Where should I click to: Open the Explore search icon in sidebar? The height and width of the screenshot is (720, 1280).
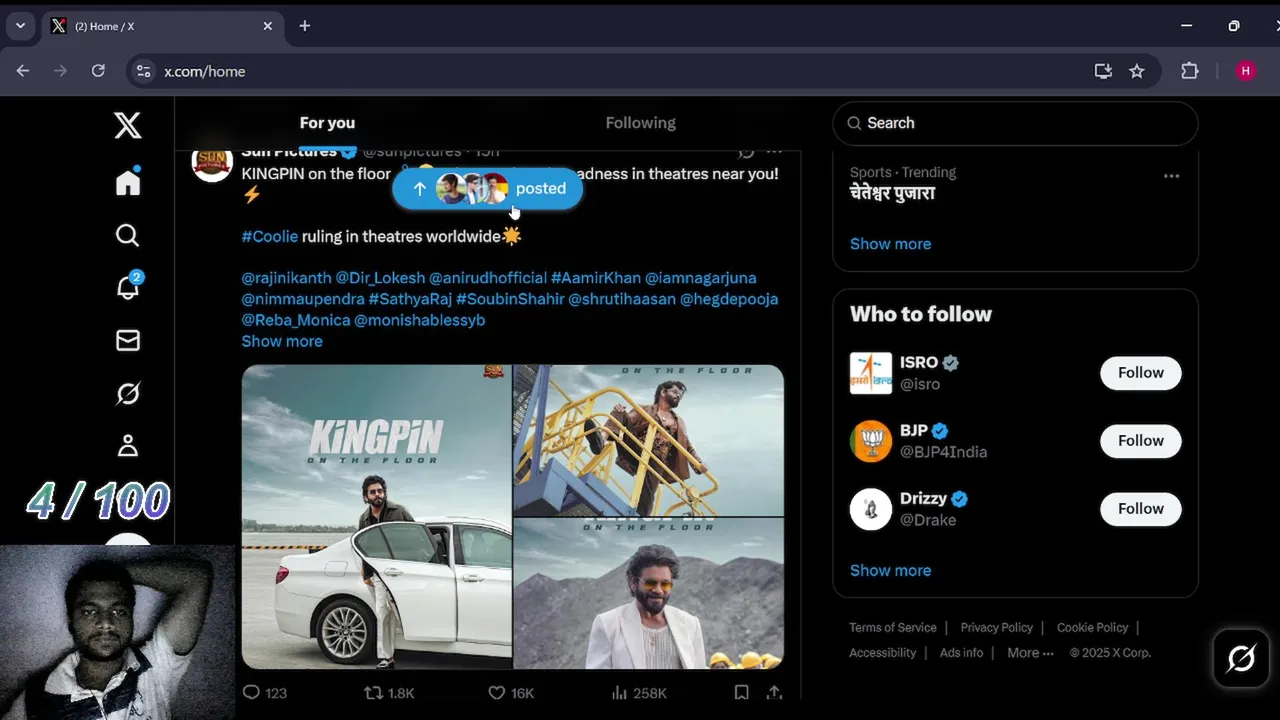[128, 235]
